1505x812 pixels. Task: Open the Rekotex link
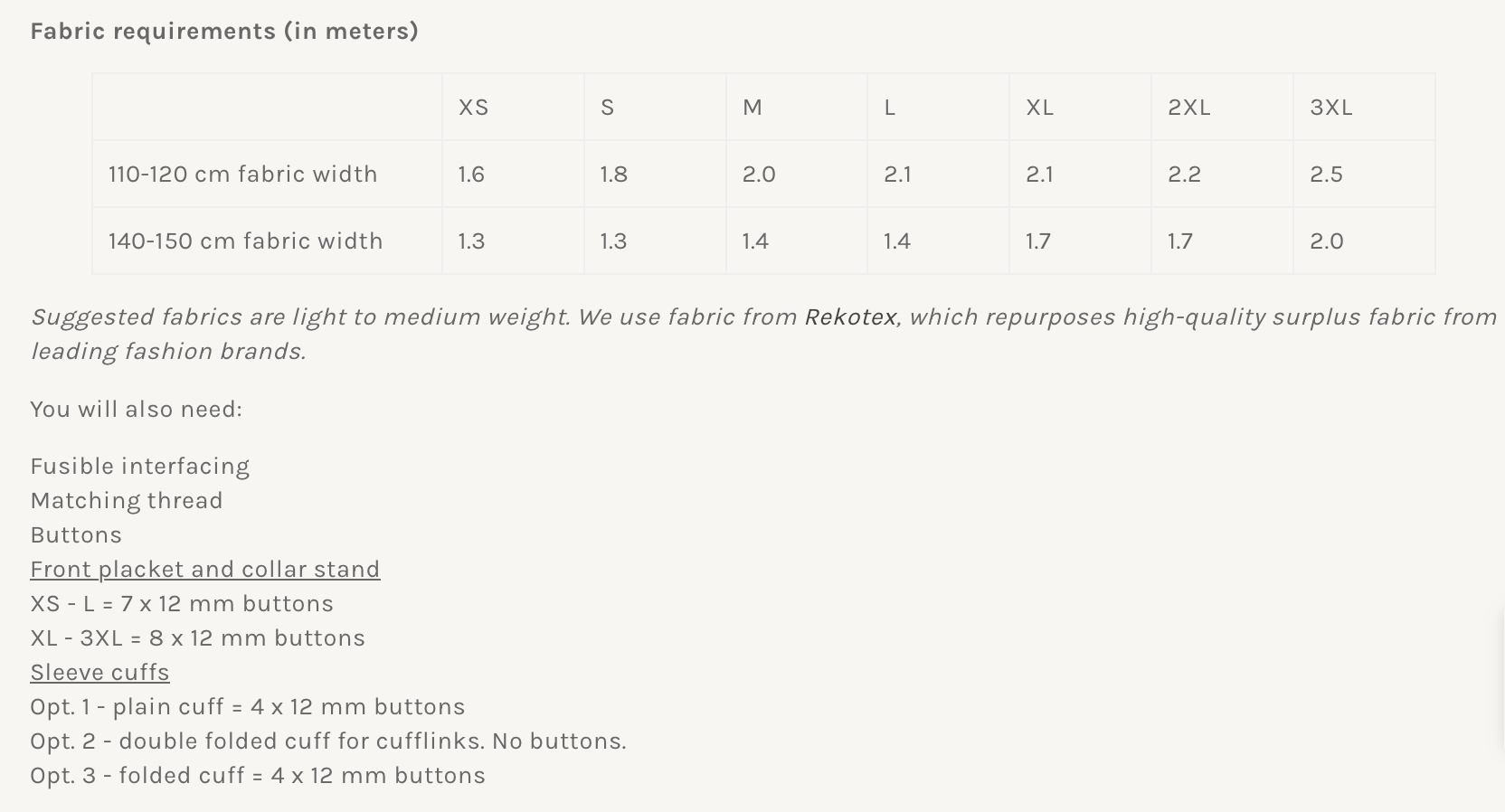850,317
